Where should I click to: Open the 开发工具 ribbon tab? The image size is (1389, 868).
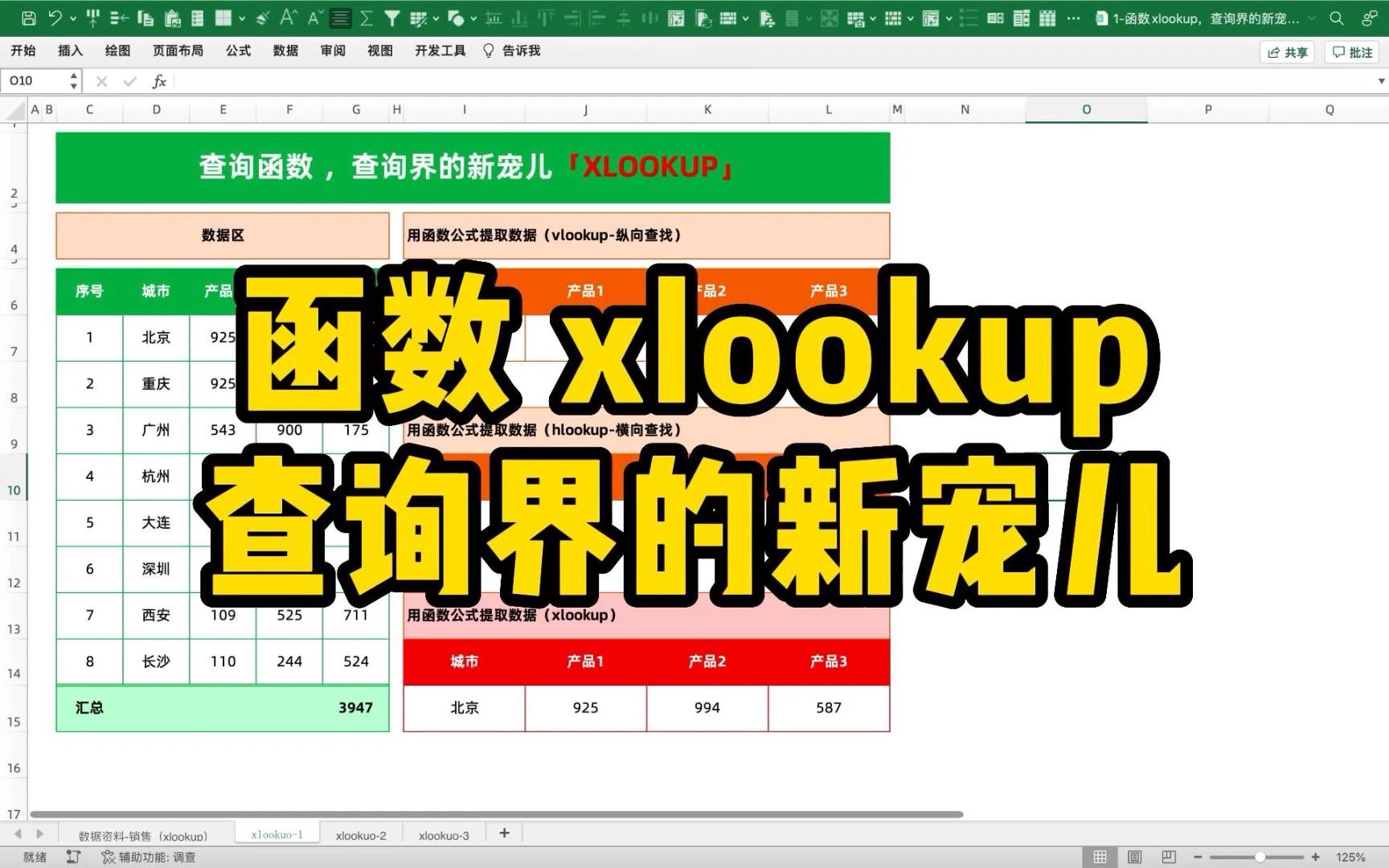coord(440,51)
